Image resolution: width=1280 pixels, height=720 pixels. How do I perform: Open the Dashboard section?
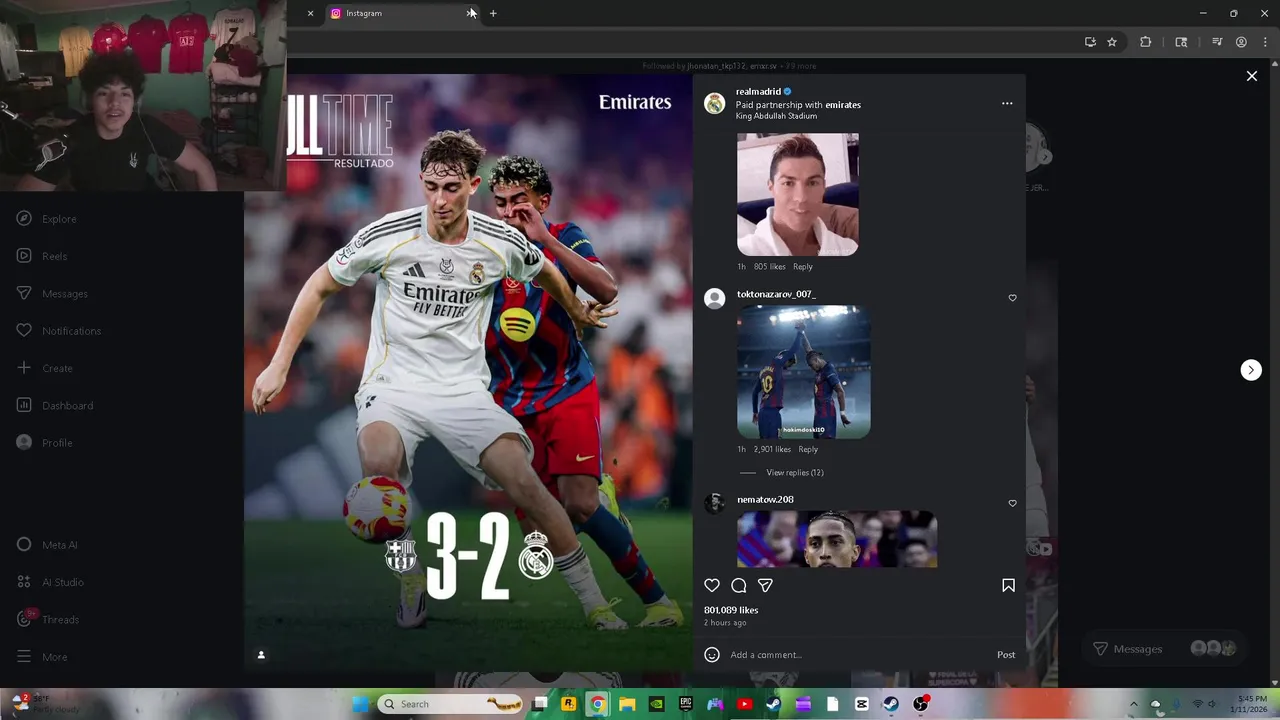pyautogui.click(x=55, y=406)
